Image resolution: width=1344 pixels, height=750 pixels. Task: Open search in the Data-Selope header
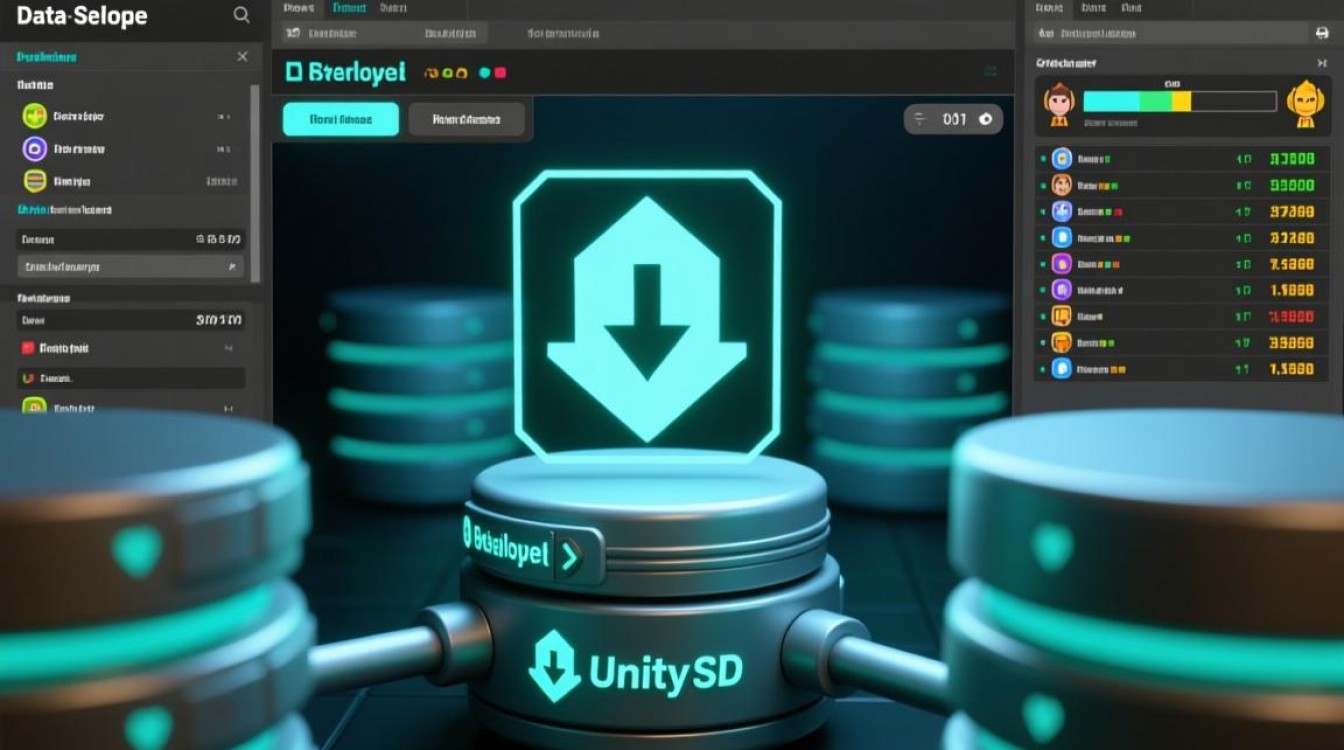pos(241,15)
